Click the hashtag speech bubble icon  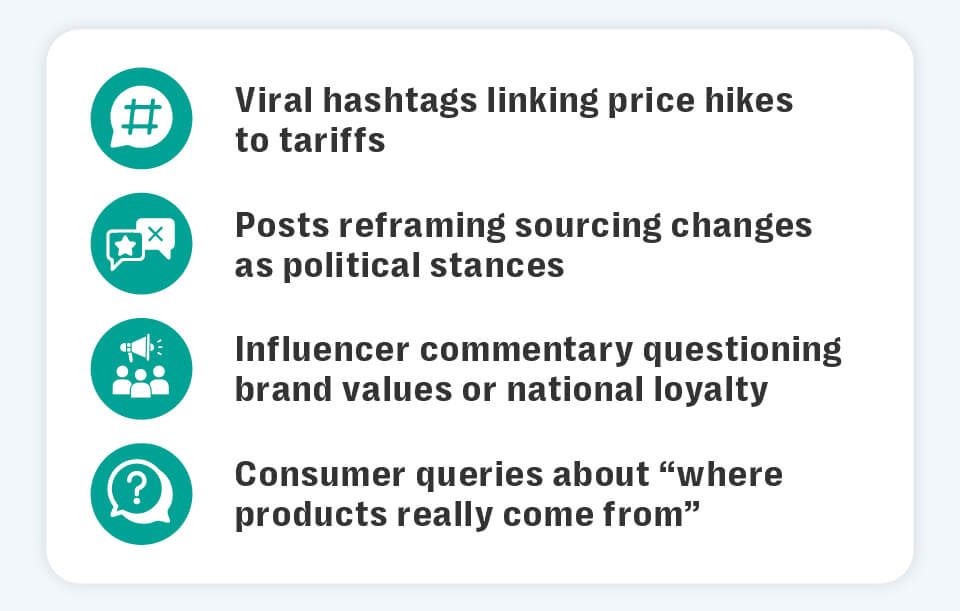141,118
